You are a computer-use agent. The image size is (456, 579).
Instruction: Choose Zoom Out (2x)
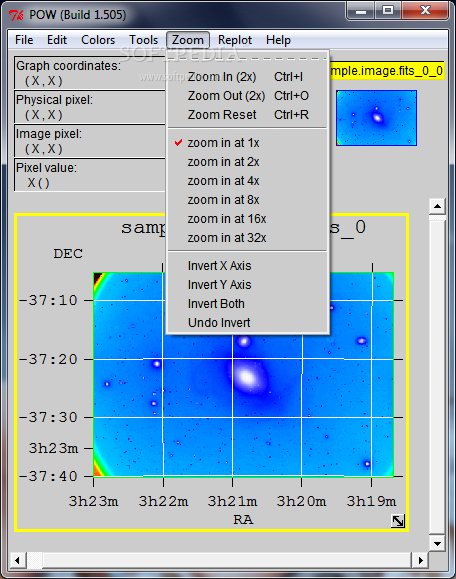pyautogui.click(x=247, y=96)
